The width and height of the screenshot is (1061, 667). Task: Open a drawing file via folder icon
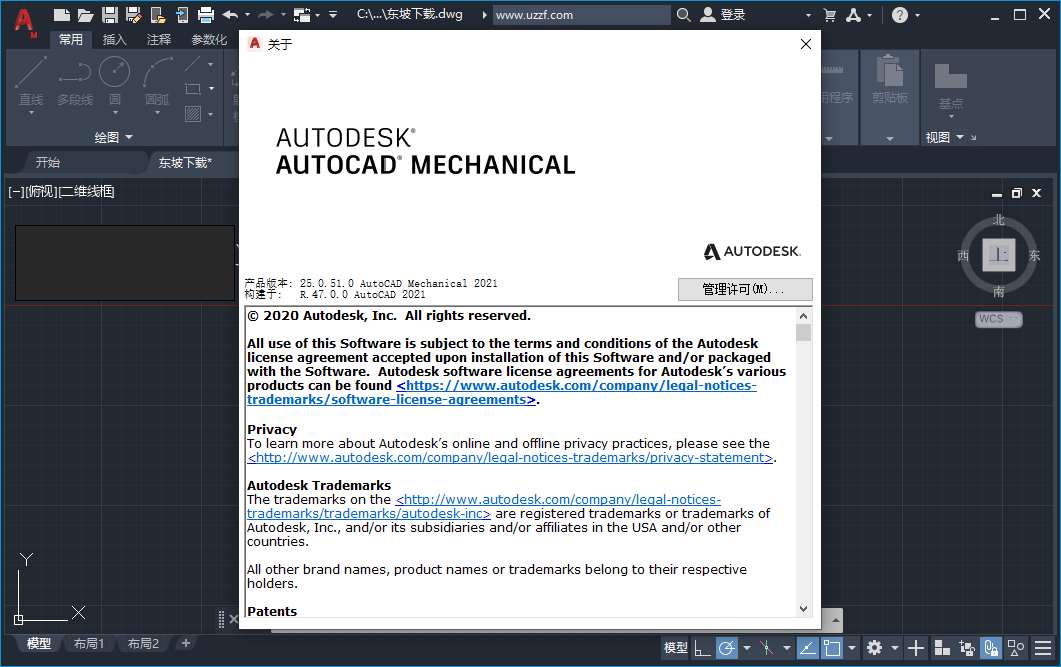[x=85, y=15]
